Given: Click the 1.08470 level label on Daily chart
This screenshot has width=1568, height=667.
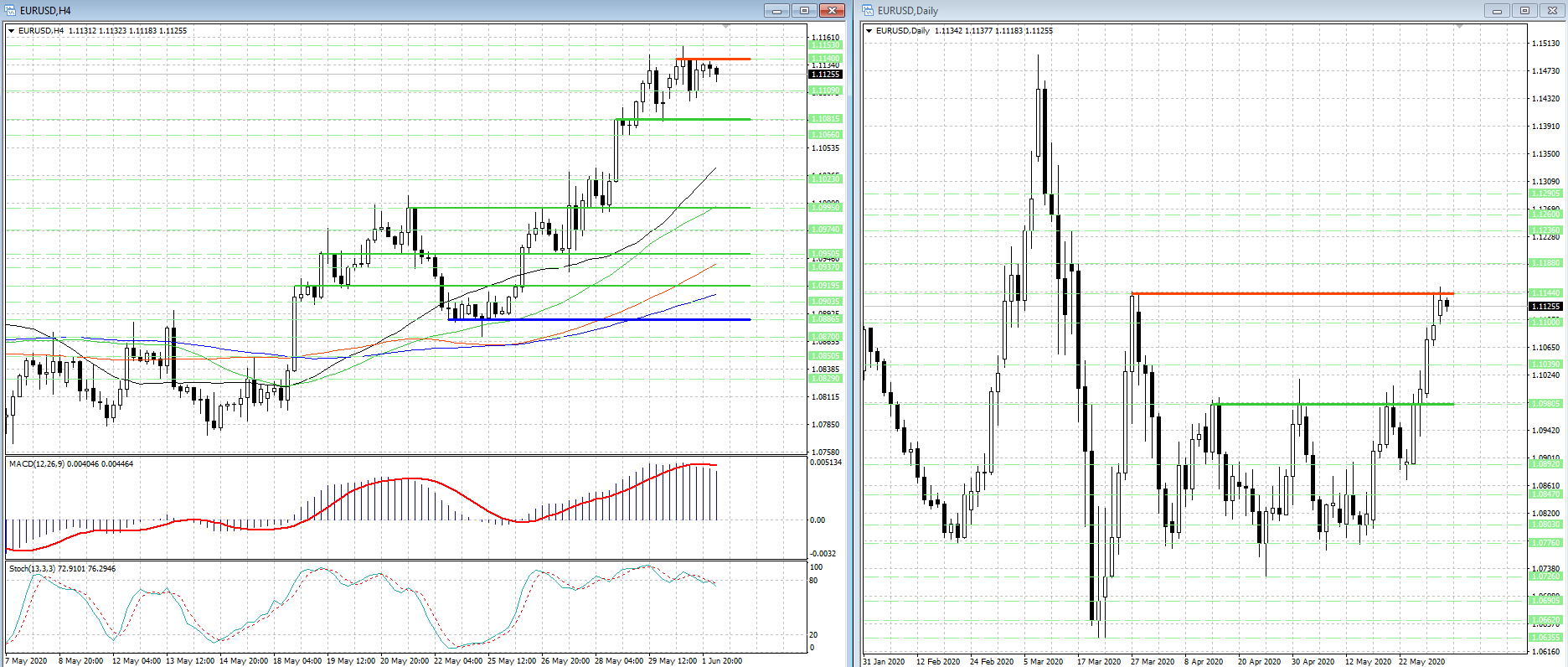Looking at the screenshot, I should (x=1545, y=494).
